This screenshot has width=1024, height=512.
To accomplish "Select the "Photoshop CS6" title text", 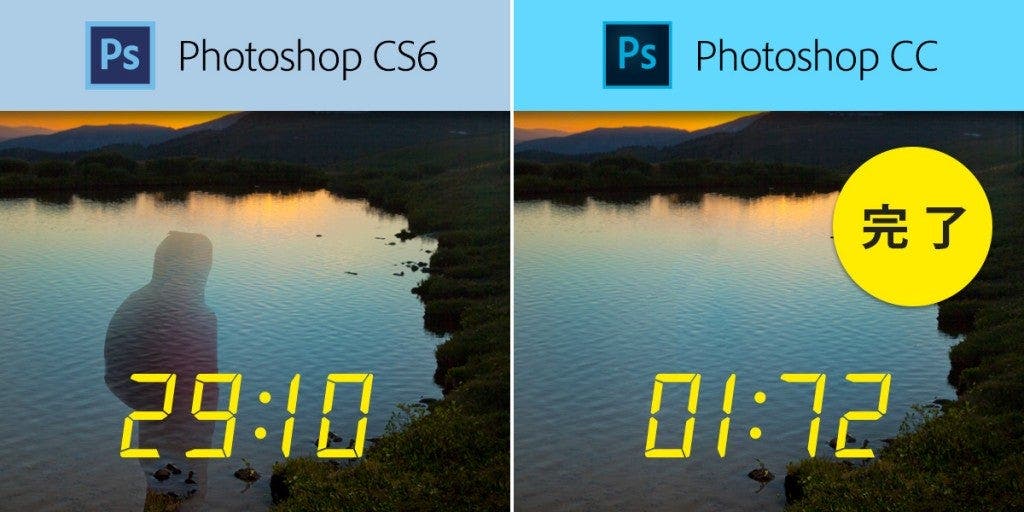I will [x=308, y=57].
